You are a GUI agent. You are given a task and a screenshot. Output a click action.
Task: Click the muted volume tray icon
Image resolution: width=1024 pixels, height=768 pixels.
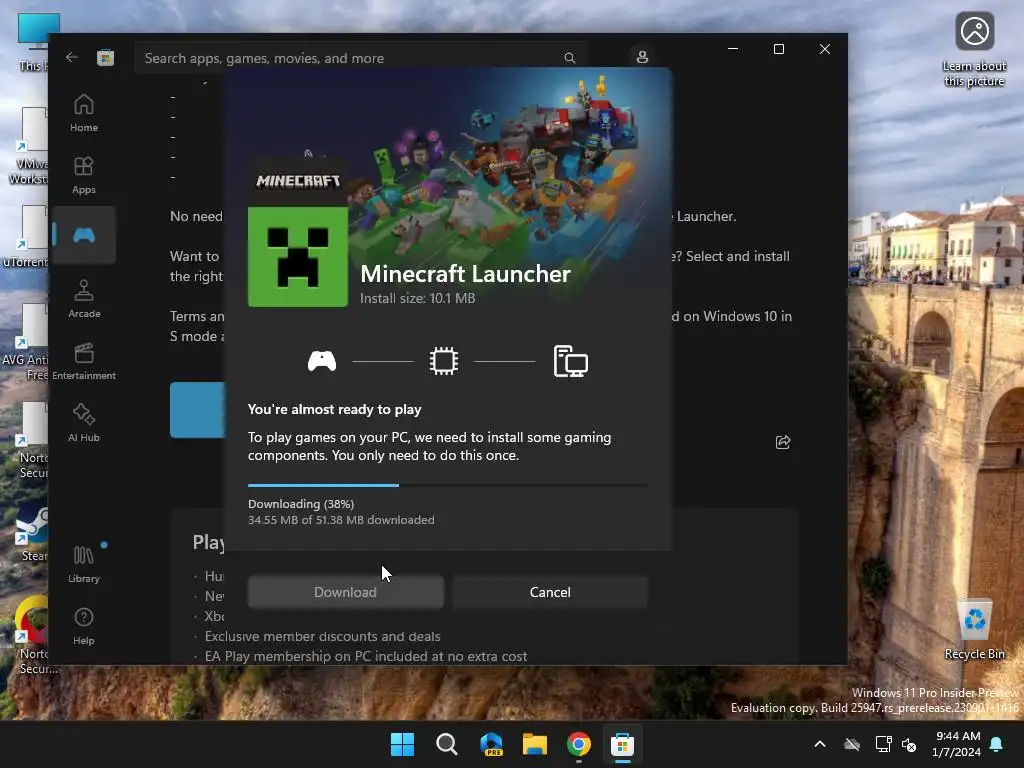(908, 744)
